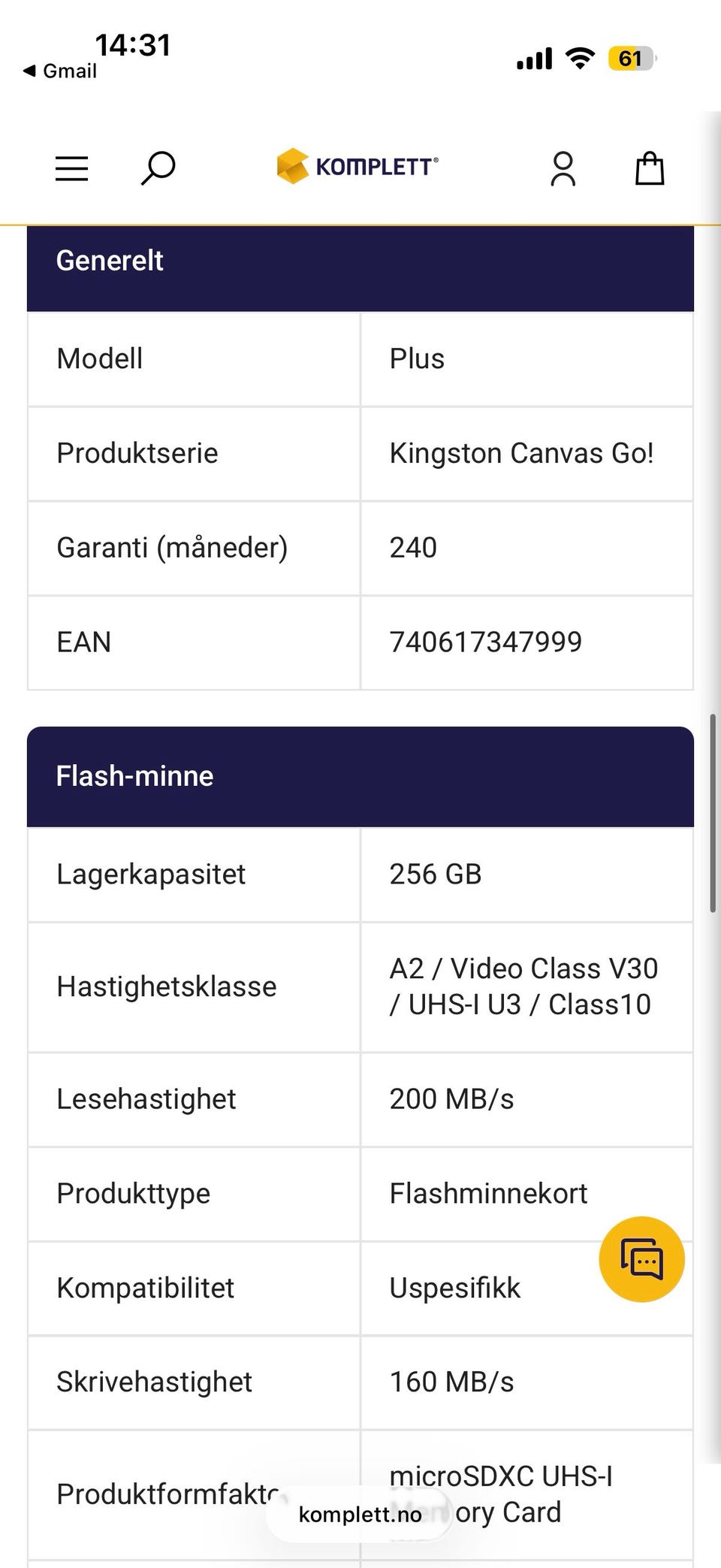Select the Generelt section header
Screen dimensions: 721x1568
pyautogui.click(x=360, y=261)
